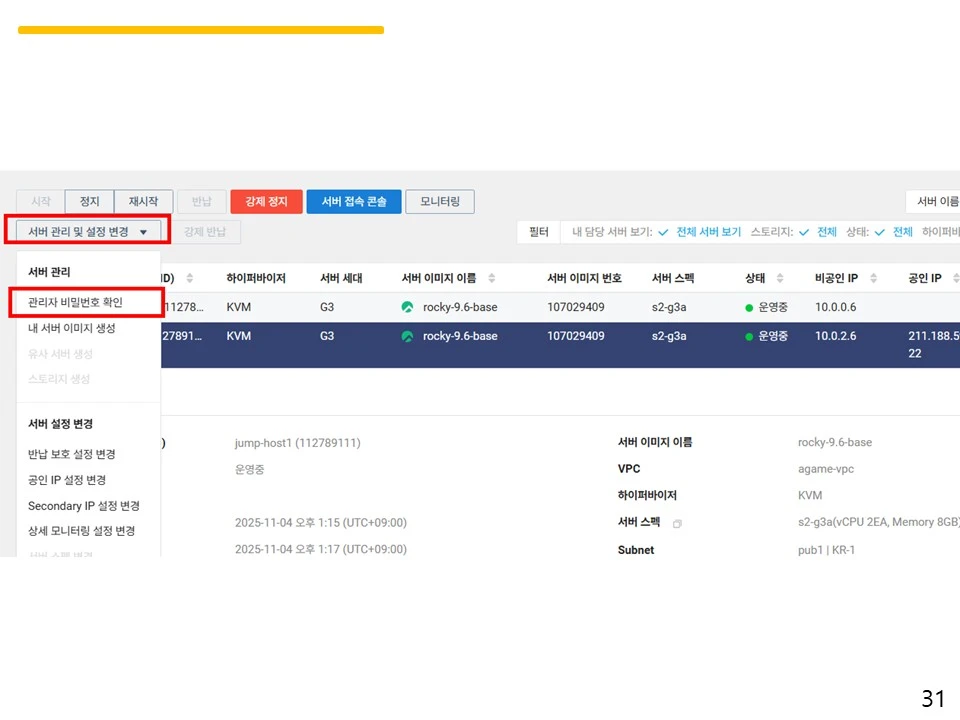
Task: Select 내 서버 이미지 생성 menu item
Action: click(72, 328)
